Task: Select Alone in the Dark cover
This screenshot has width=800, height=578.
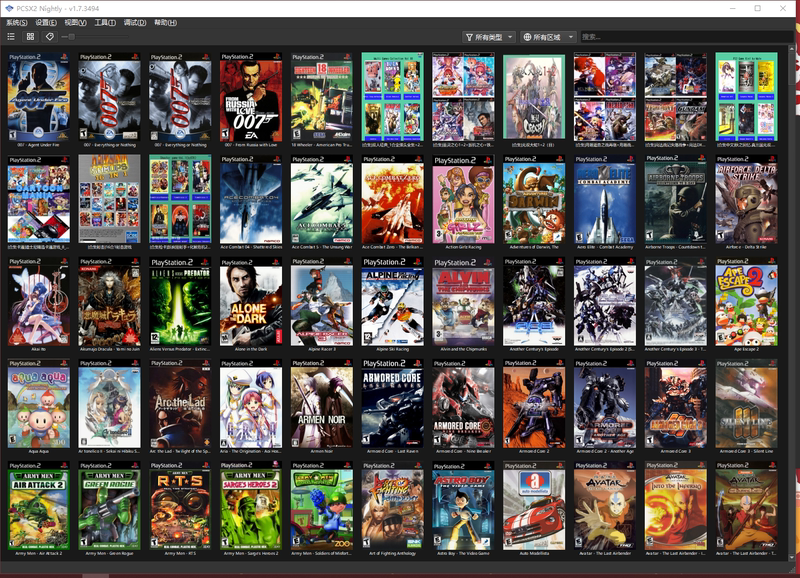Action: point(251,301)
